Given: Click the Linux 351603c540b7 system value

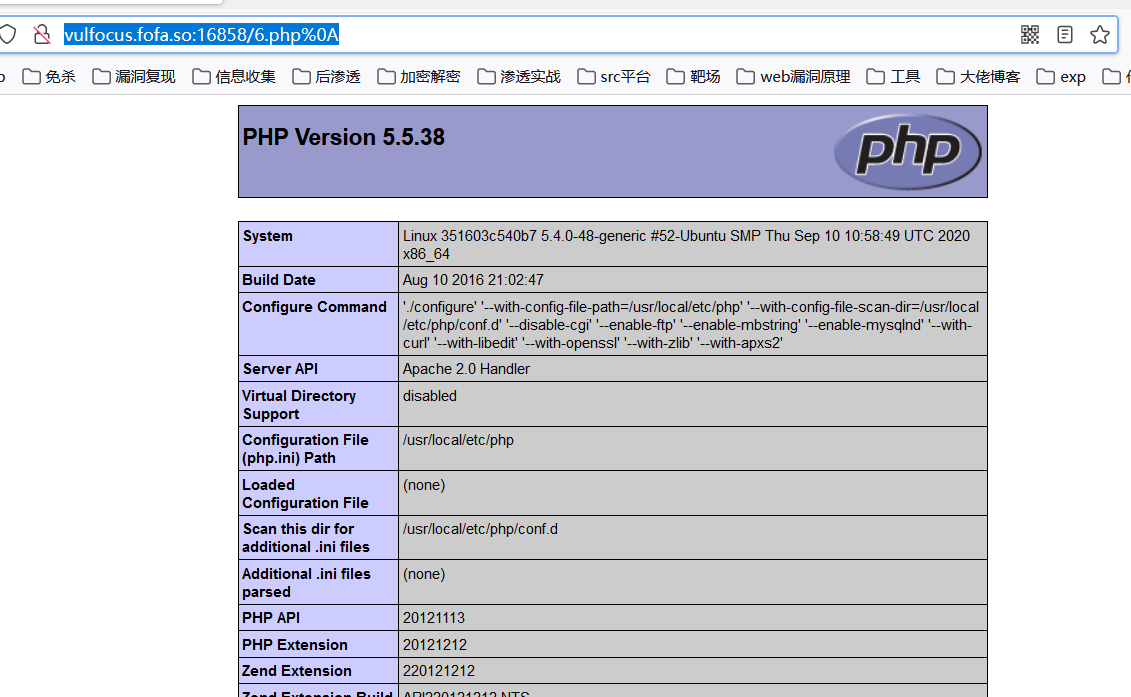Looking at the screenshot, I should [686, 245].
